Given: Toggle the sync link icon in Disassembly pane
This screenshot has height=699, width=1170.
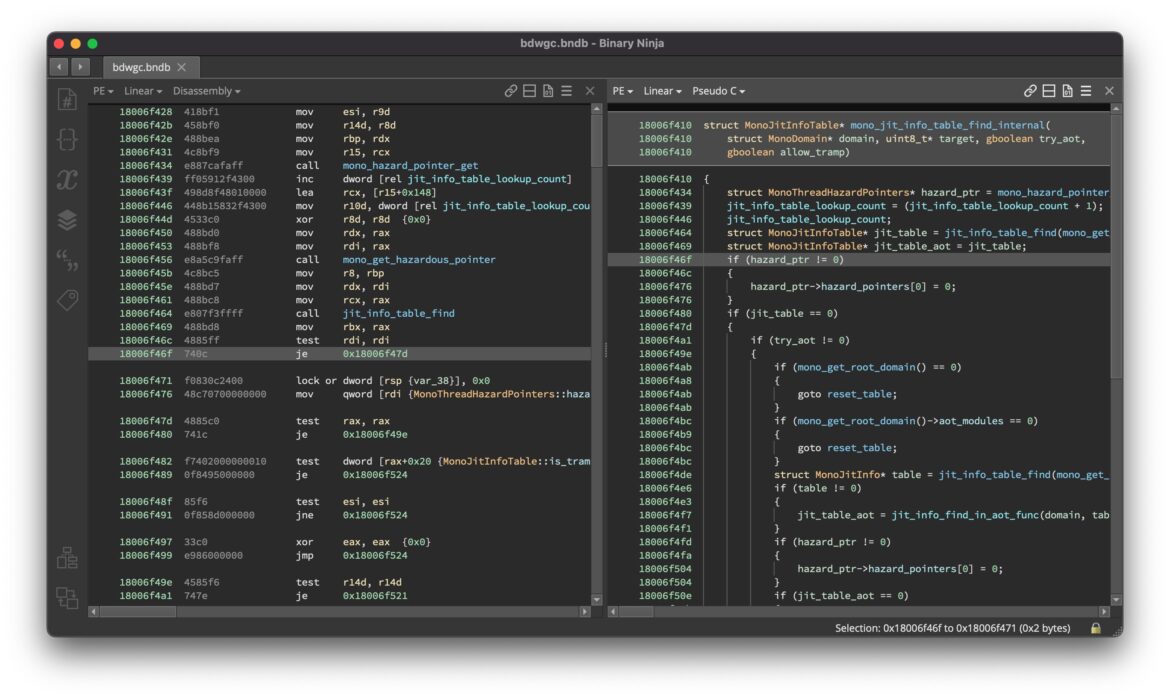Looking at the screenshot, I should [511, 91].
